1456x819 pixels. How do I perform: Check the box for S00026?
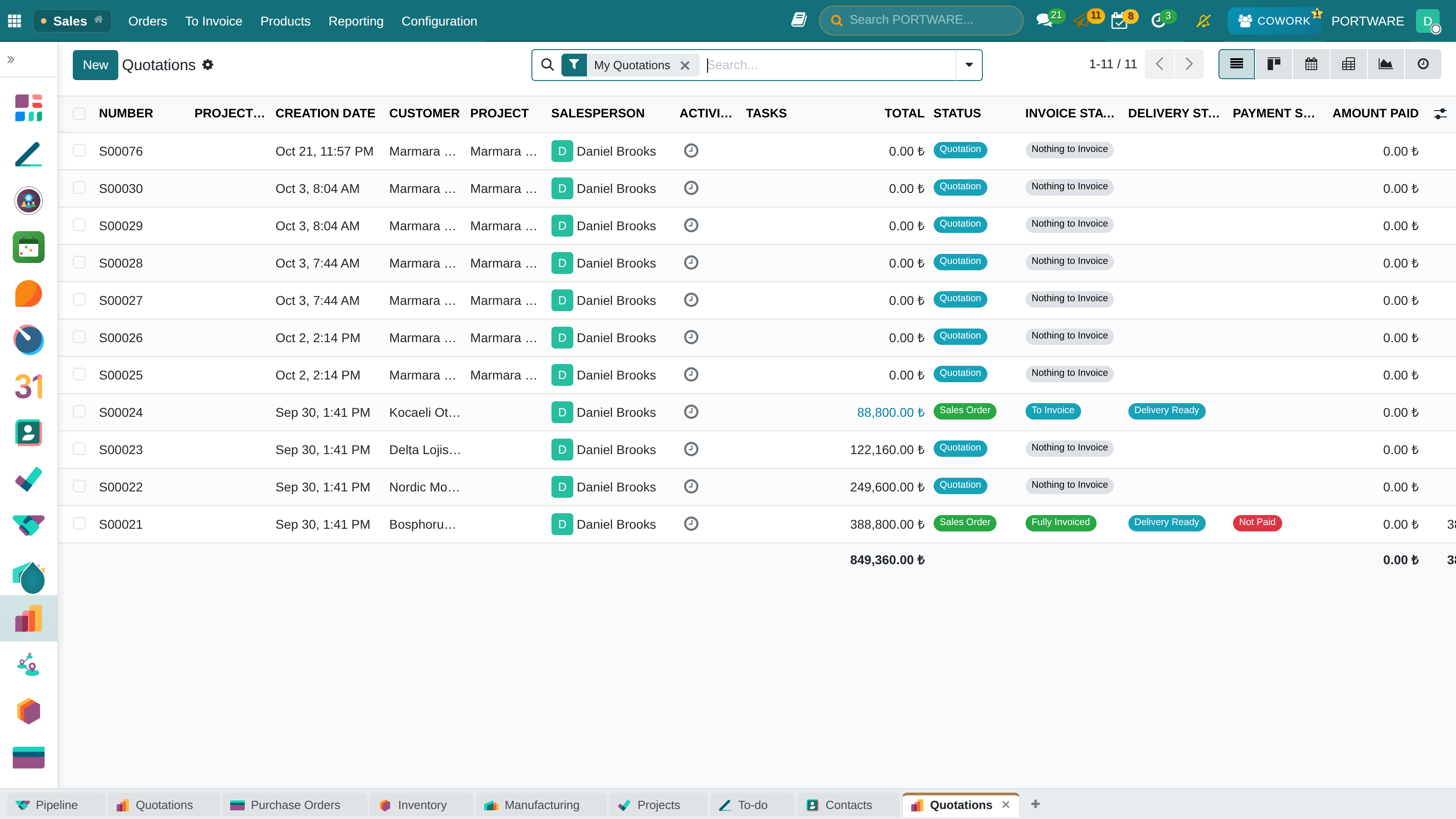point(79,337)
